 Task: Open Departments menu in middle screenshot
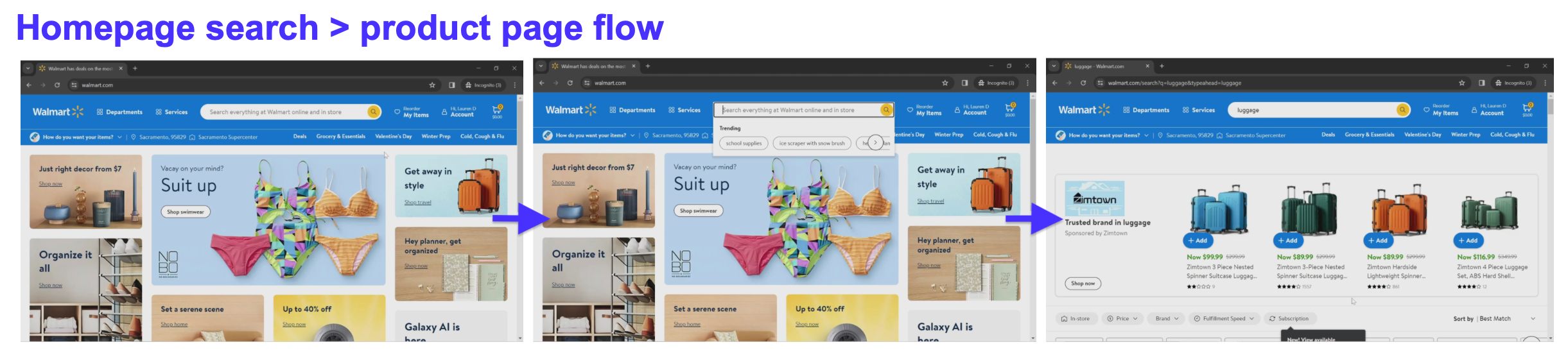tap(632, 110)
